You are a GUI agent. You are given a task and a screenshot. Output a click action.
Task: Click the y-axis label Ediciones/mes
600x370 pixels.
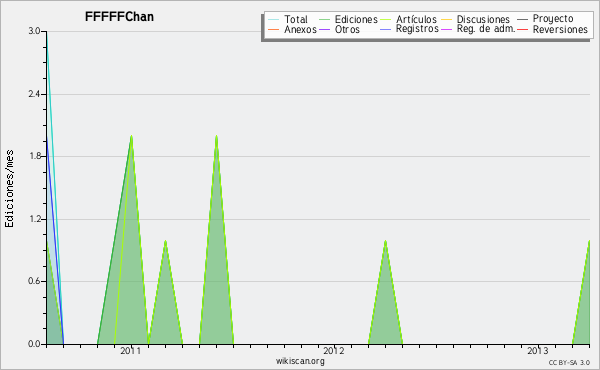(x=9, y=189)
